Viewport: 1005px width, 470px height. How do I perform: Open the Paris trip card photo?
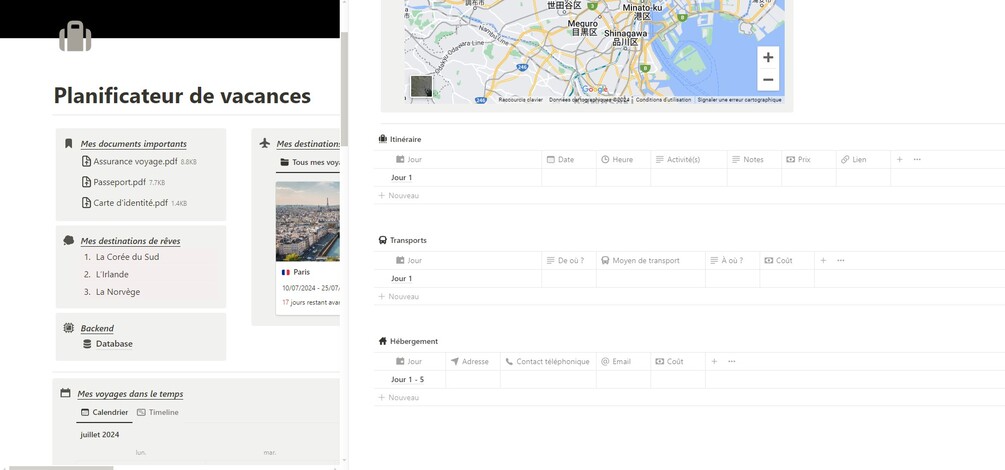[308, 221]
